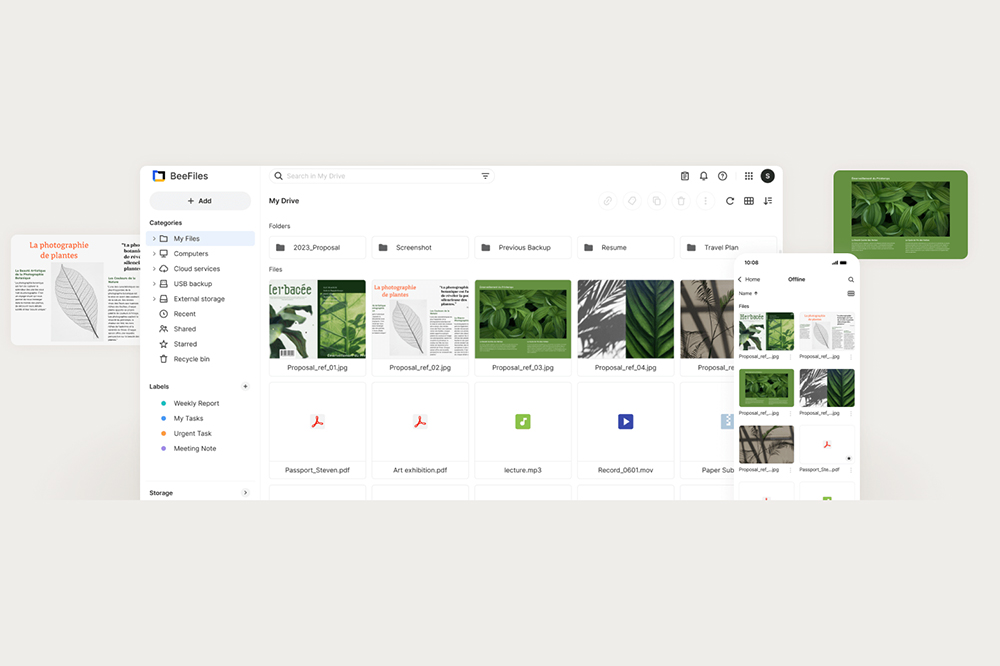Open the search filter options icon
1000x666 pixels.
485,176
